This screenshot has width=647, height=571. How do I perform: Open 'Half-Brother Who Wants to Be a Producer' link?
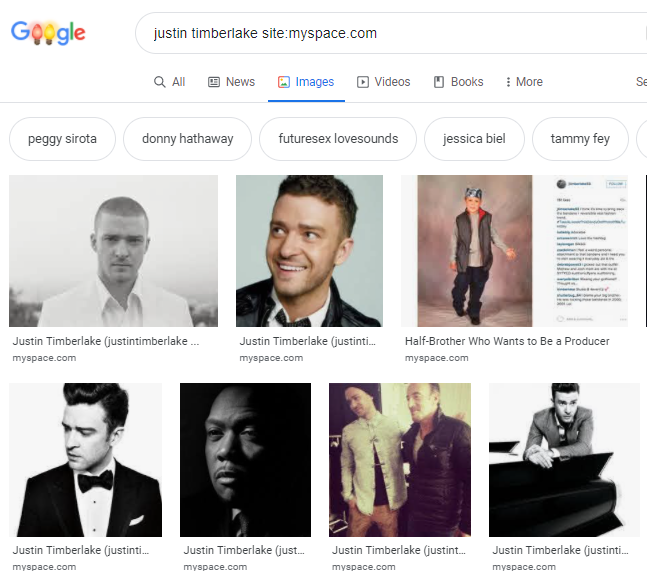pos(507,341)
